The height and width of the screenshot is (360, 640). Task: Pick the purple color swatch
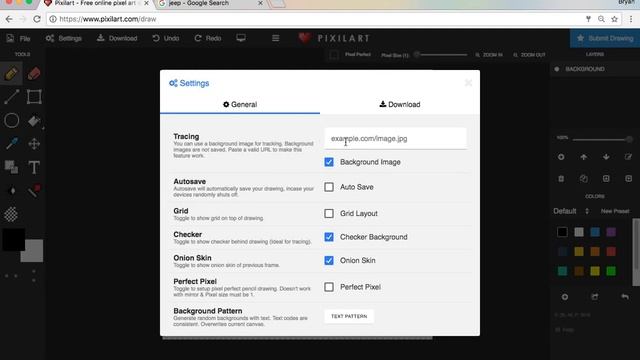click(611, 232)
